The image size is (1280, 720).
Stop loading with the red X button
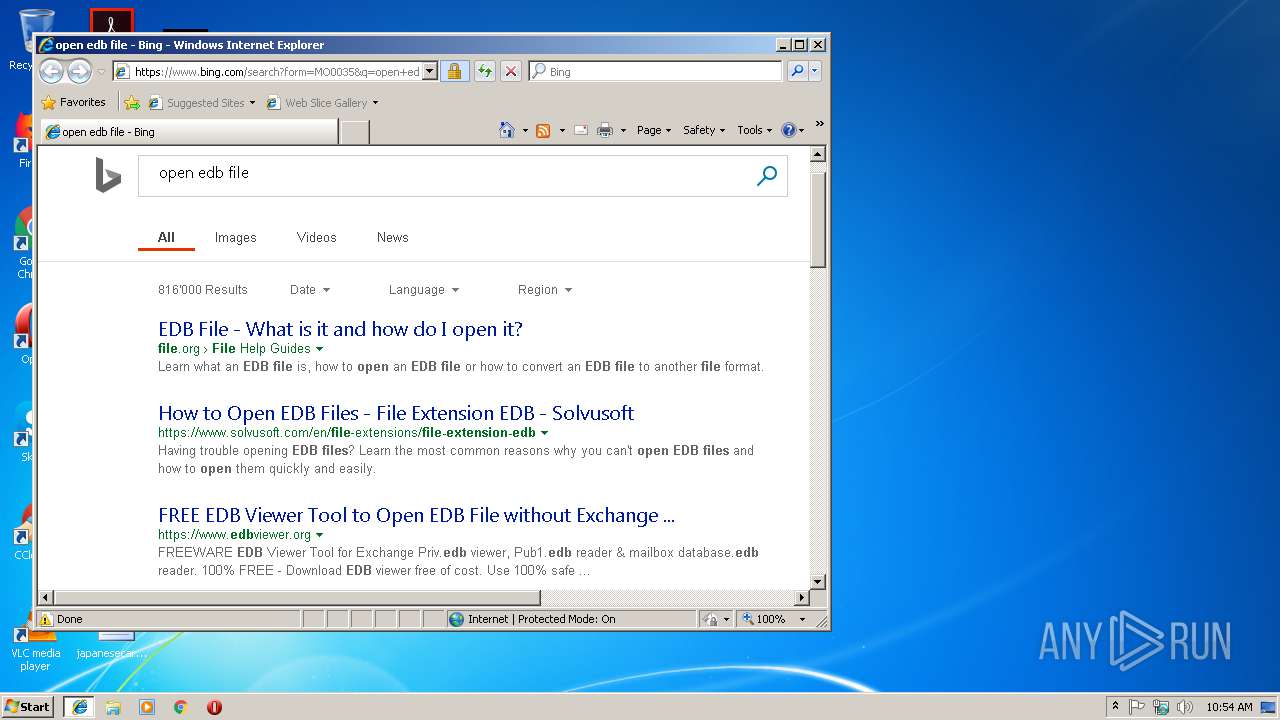[511, 71]
